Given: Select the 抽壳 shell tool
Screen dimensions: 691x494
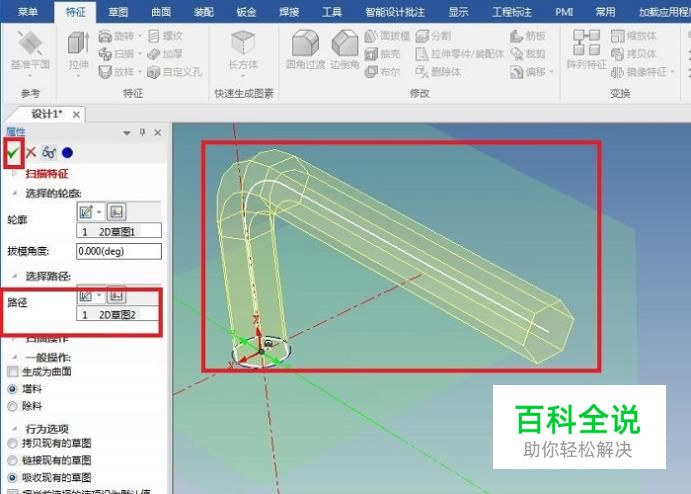Looking at the screenshot, I should pos(383,54).
